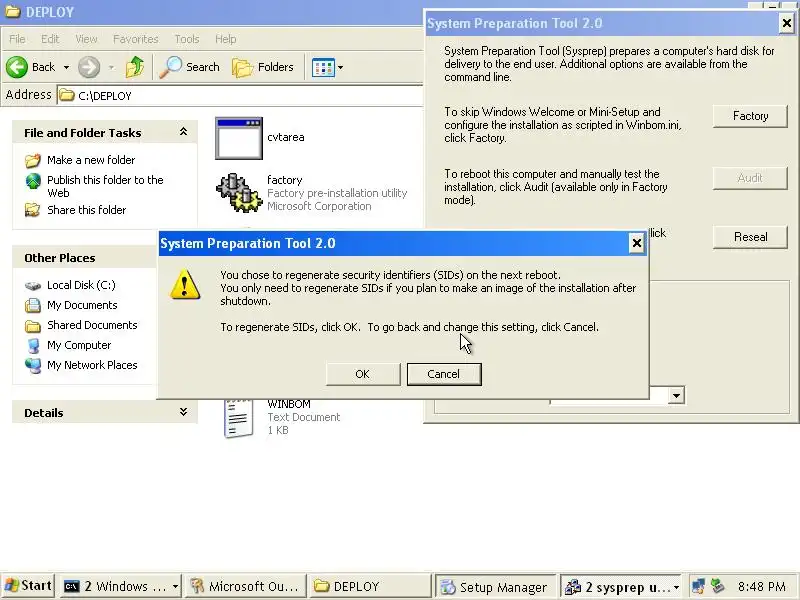The image size is (800, 600).
Task: Open the Favorites menu
Action: coord(136,39)
